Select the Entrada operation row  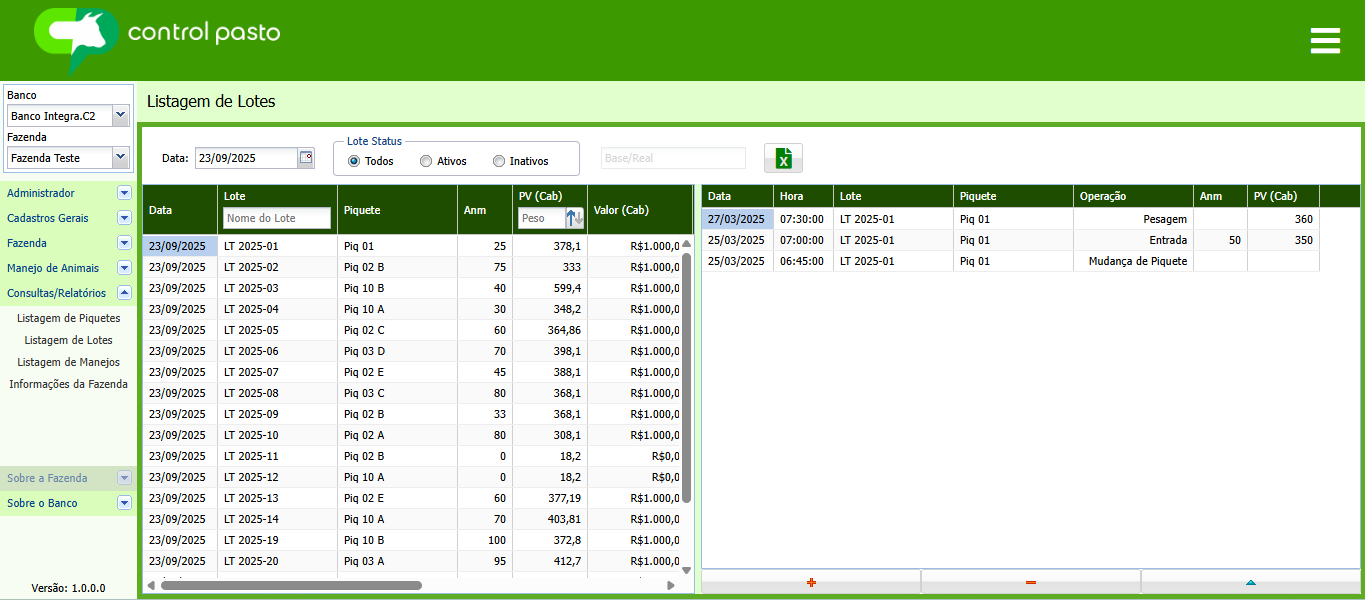tap(1010, 240)
